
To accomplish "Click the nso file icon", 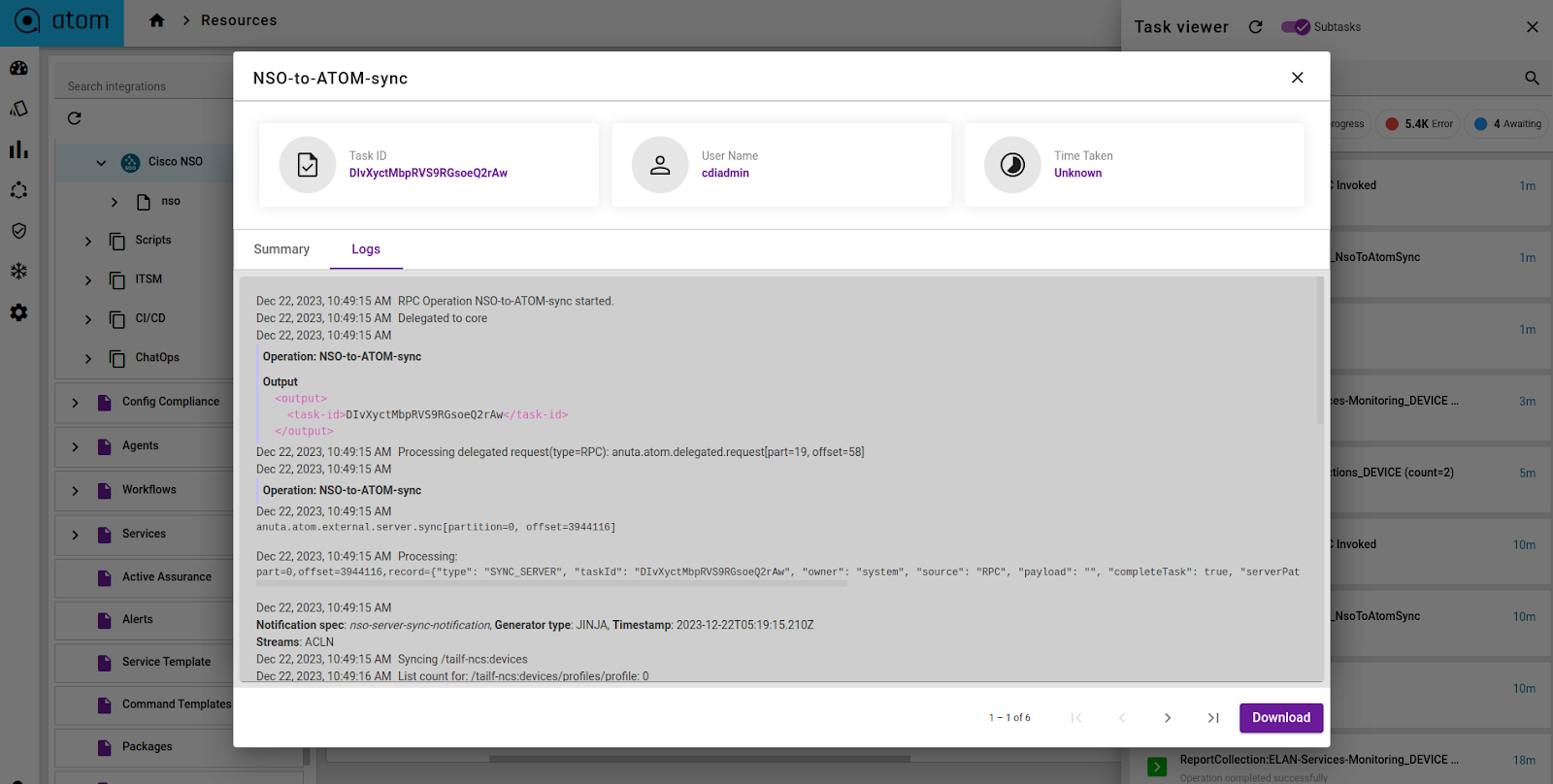I will pyautogui.click(x=144, y=202).
